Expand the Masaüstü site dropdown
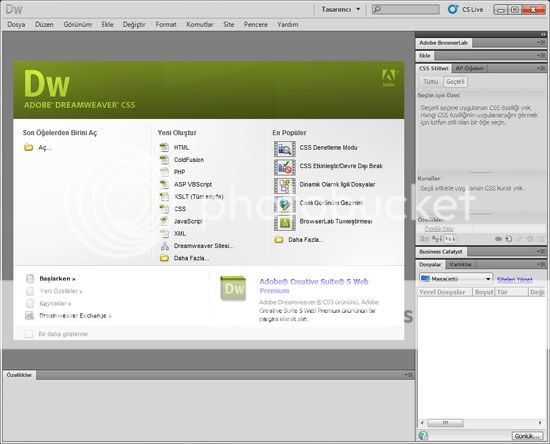550x444 pixels. pyautogui.click(x=456, y=279)
